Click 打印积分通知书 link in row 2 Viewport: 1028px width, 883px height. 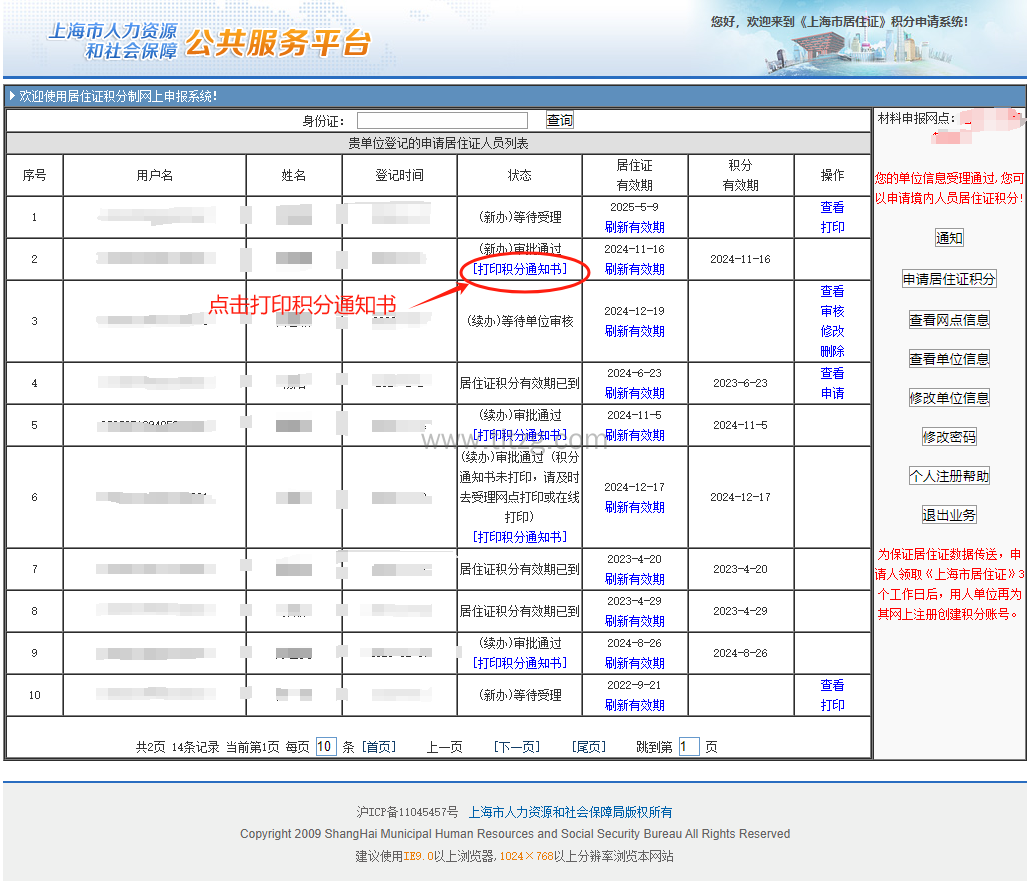[519, 269]
